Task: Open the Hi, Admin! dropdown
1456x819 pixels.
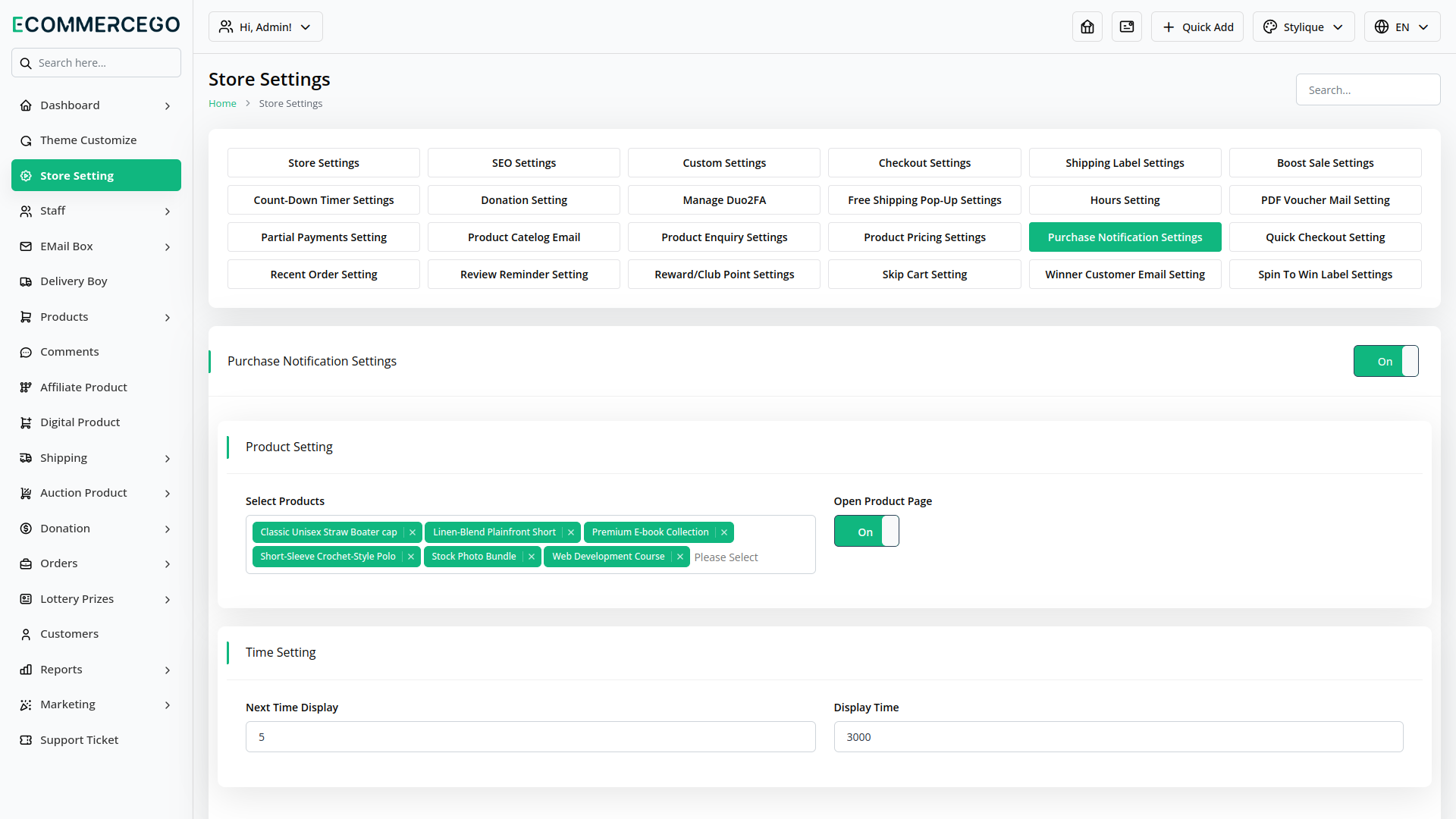Action: click(x=265, y=27)
